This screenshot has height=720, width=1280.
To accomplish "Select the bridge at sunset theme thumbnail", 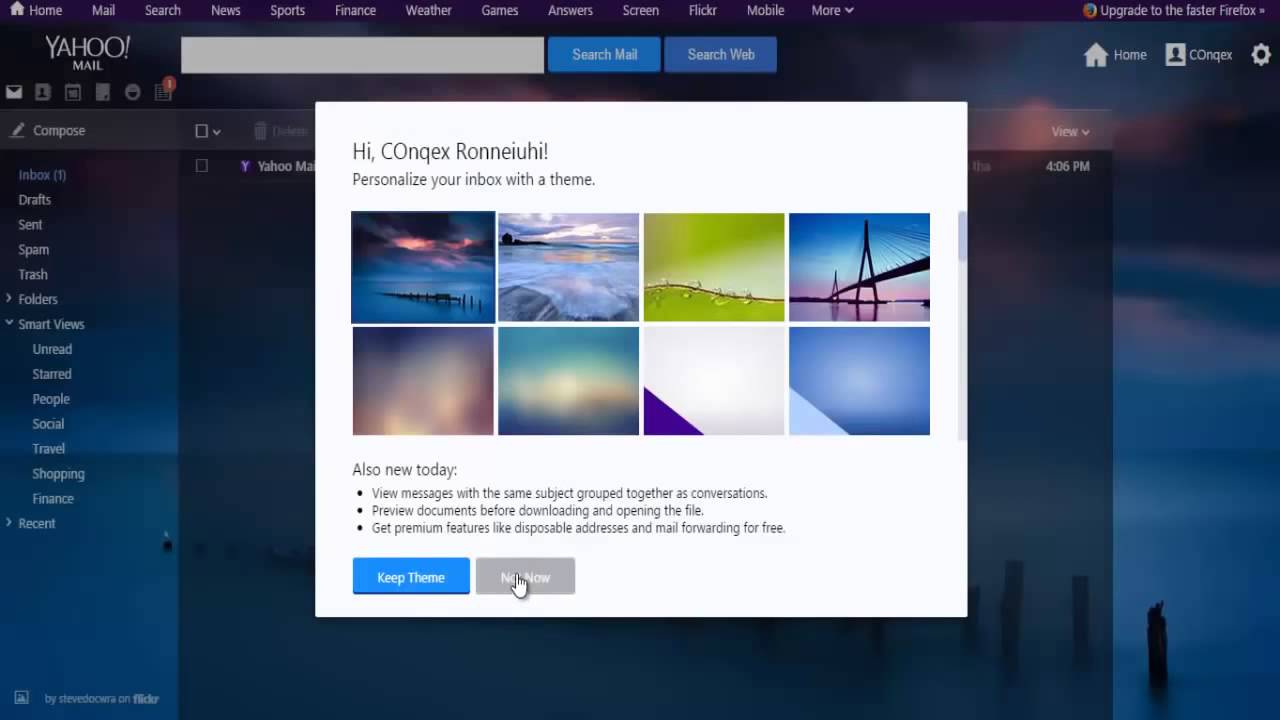I will pyautogui.click(x=859, y=267).
